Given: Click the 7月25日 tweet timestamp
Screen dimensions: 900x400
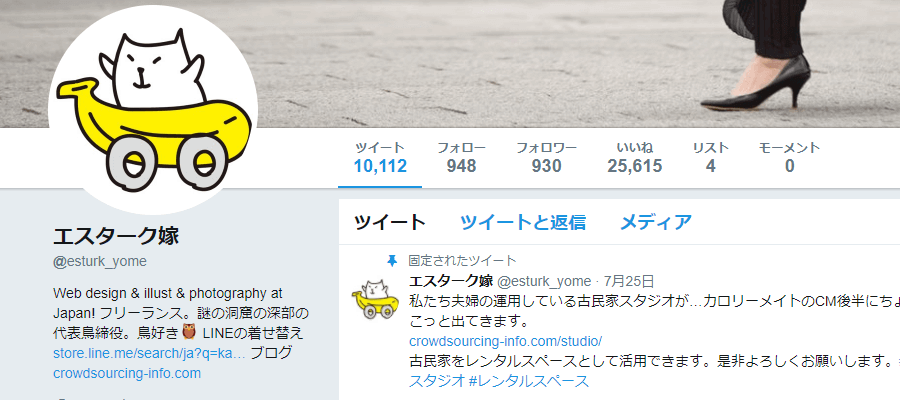Looking at the screenshot, I should (629, 281).
